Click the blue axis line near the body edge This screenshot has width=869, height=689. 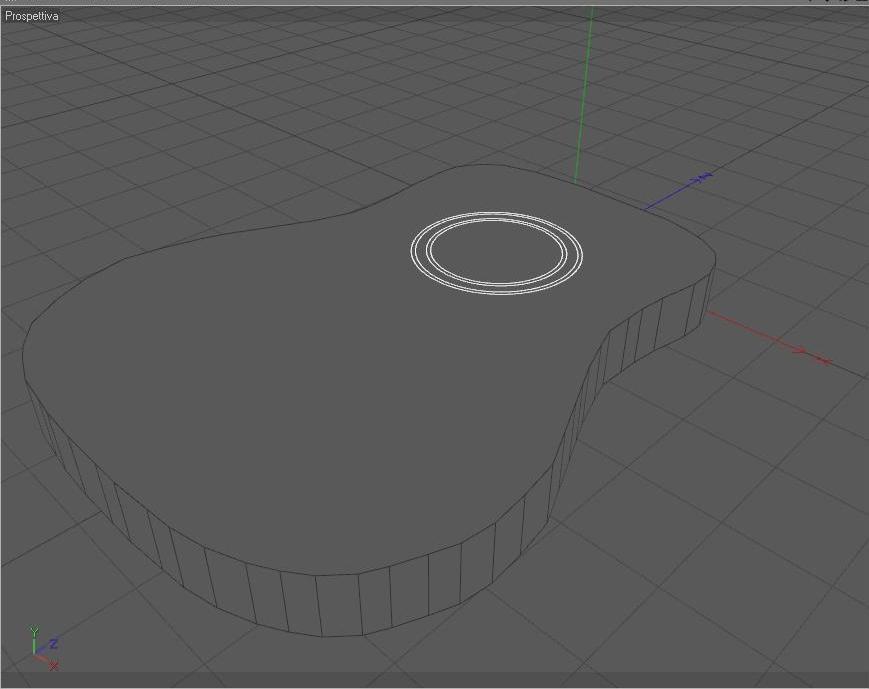click(665, 200)
